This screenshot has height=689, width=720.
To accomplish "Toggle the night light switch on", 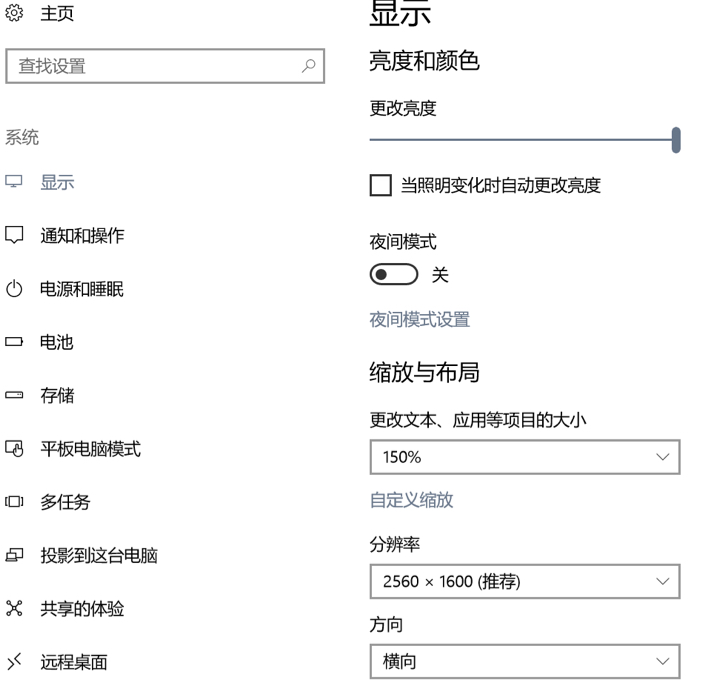I will click(x=391, y=275).
